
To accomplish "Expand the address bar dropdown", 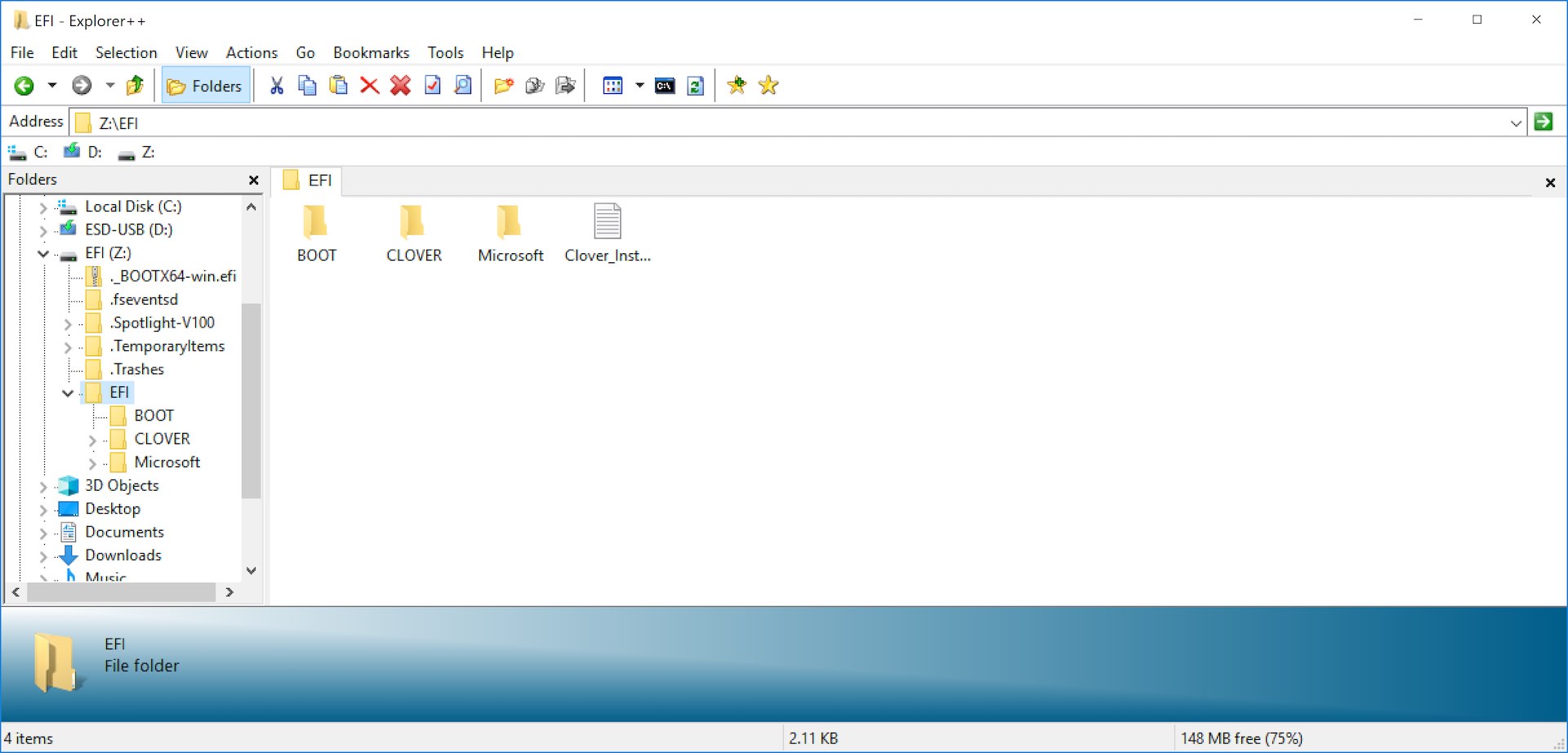I will point(1516,123).
